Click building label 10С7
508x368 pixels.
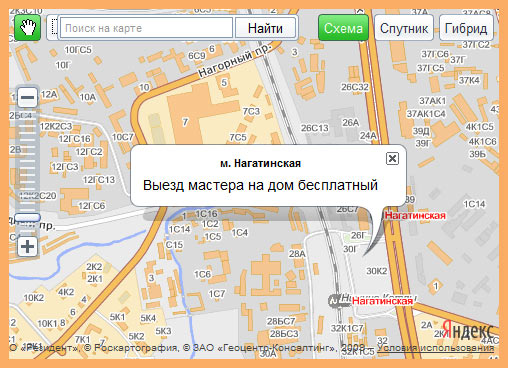click(x=122, y=137)
